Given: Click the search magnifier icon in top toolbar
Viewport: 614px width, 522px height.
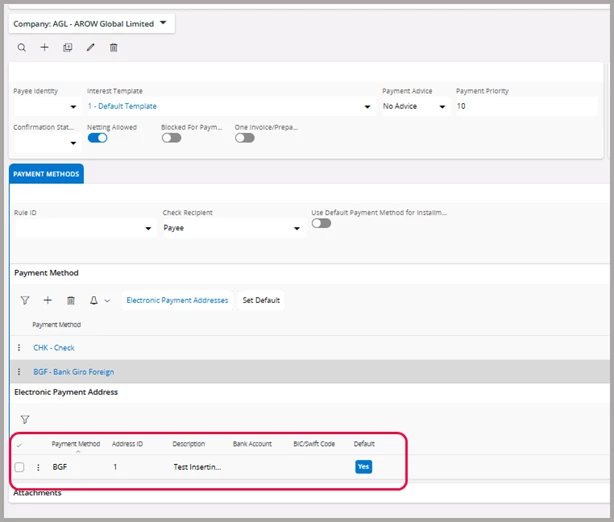Looking at the screenshot, I should [x=22, y=47].
